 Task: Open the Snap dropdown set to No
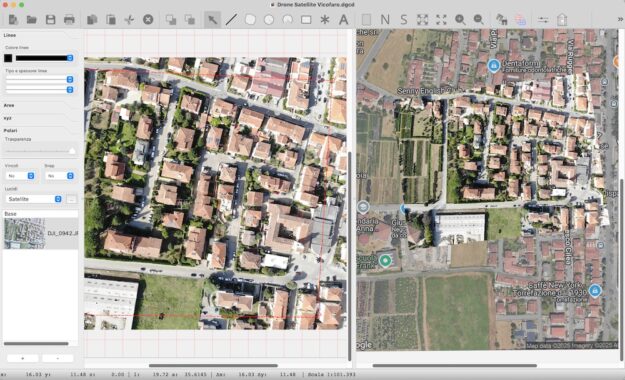(59, 176)
